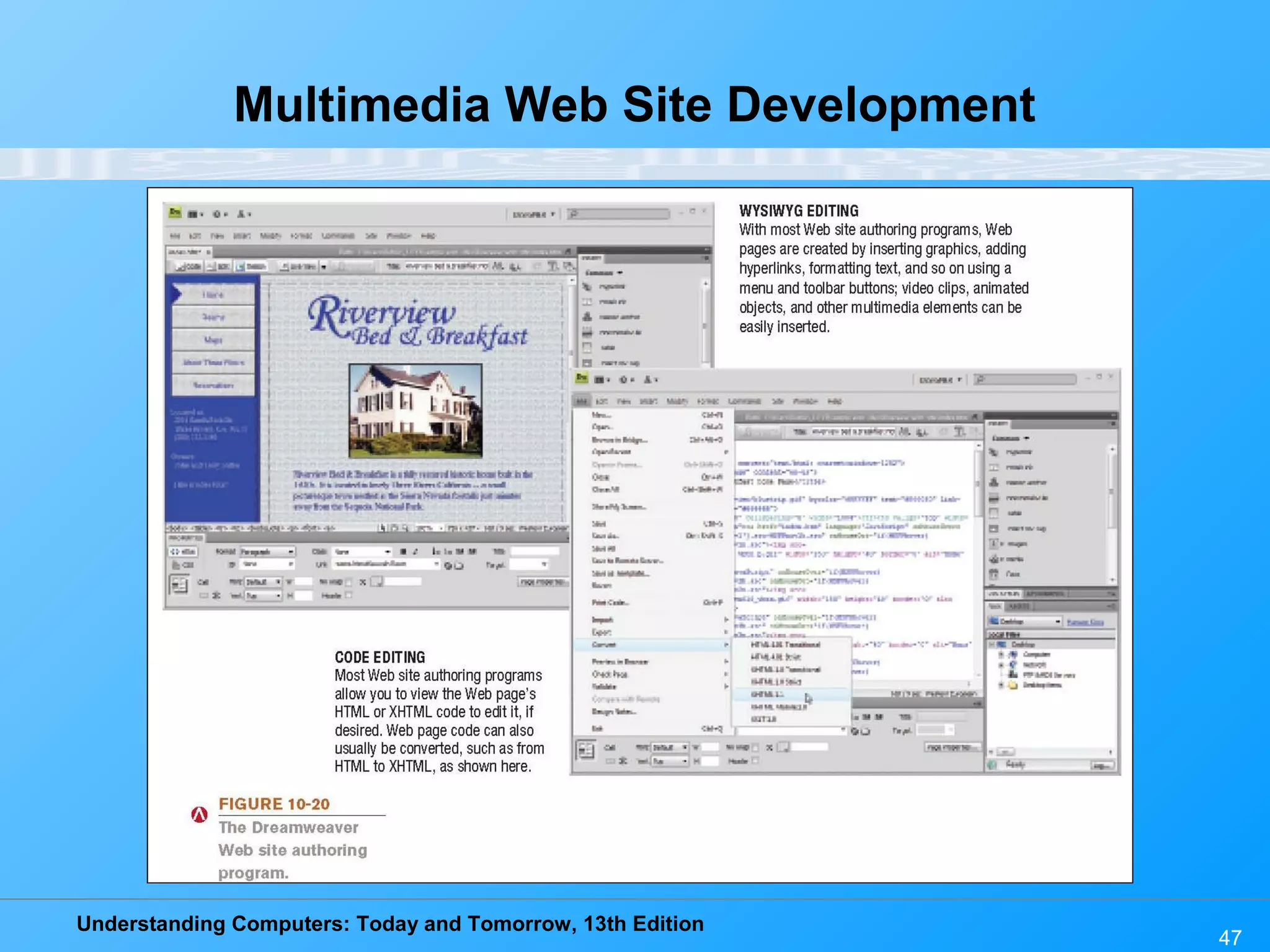Toggle No wrap checkbox in lower-right window
1270x952 pixels.
point(755,747)
